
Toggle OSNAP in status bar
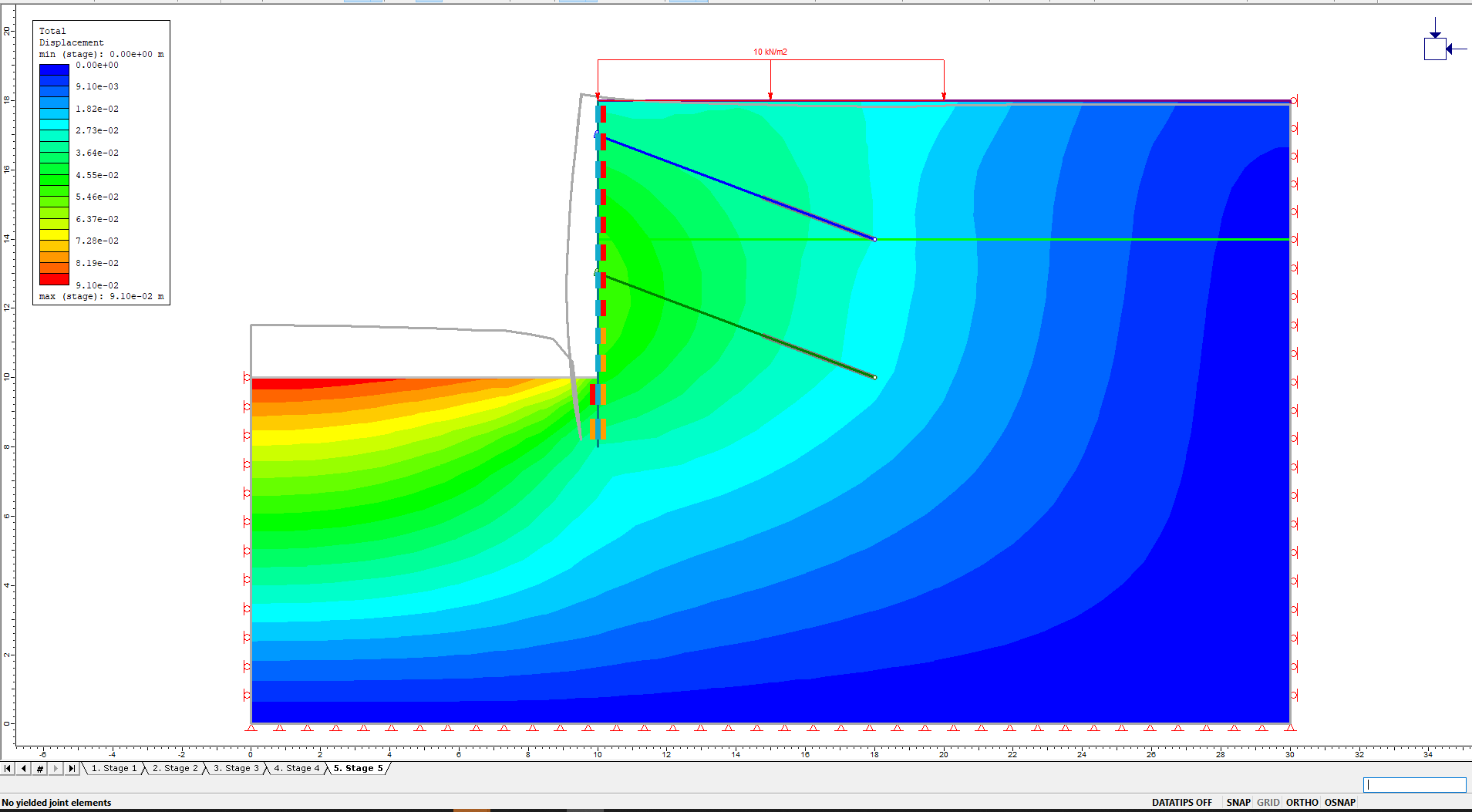point(1340,802)
